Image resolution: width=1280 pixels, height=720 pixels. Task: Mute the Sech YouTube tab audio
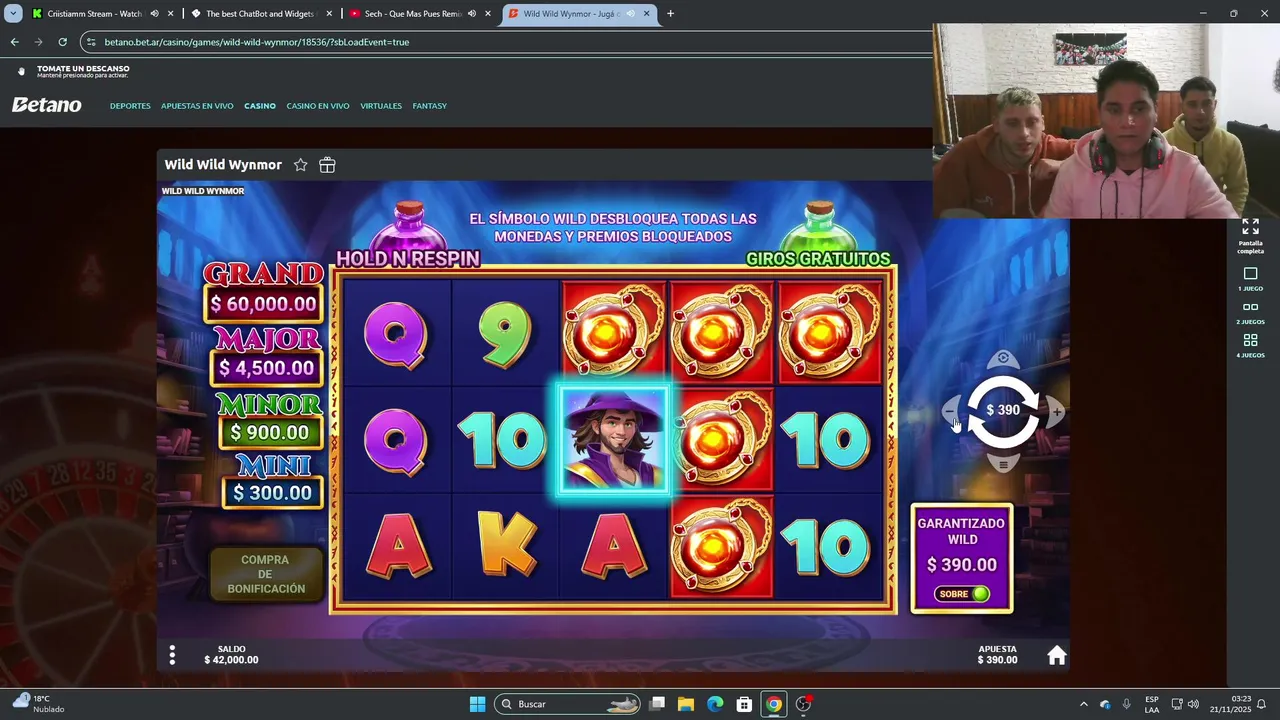pos(471,14)
